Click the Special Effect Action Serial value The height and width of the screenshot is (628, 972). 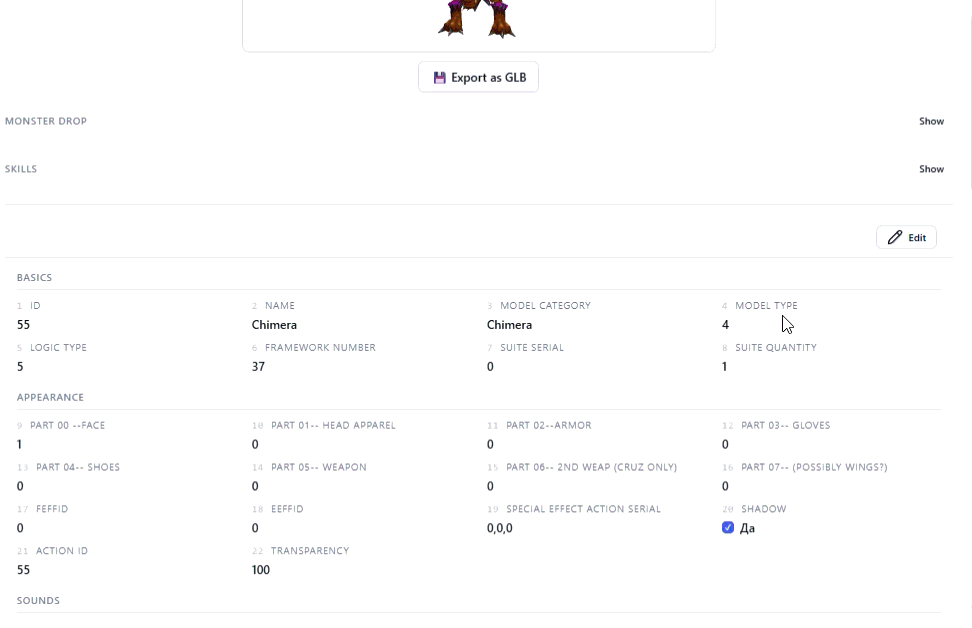pos(499,528)
